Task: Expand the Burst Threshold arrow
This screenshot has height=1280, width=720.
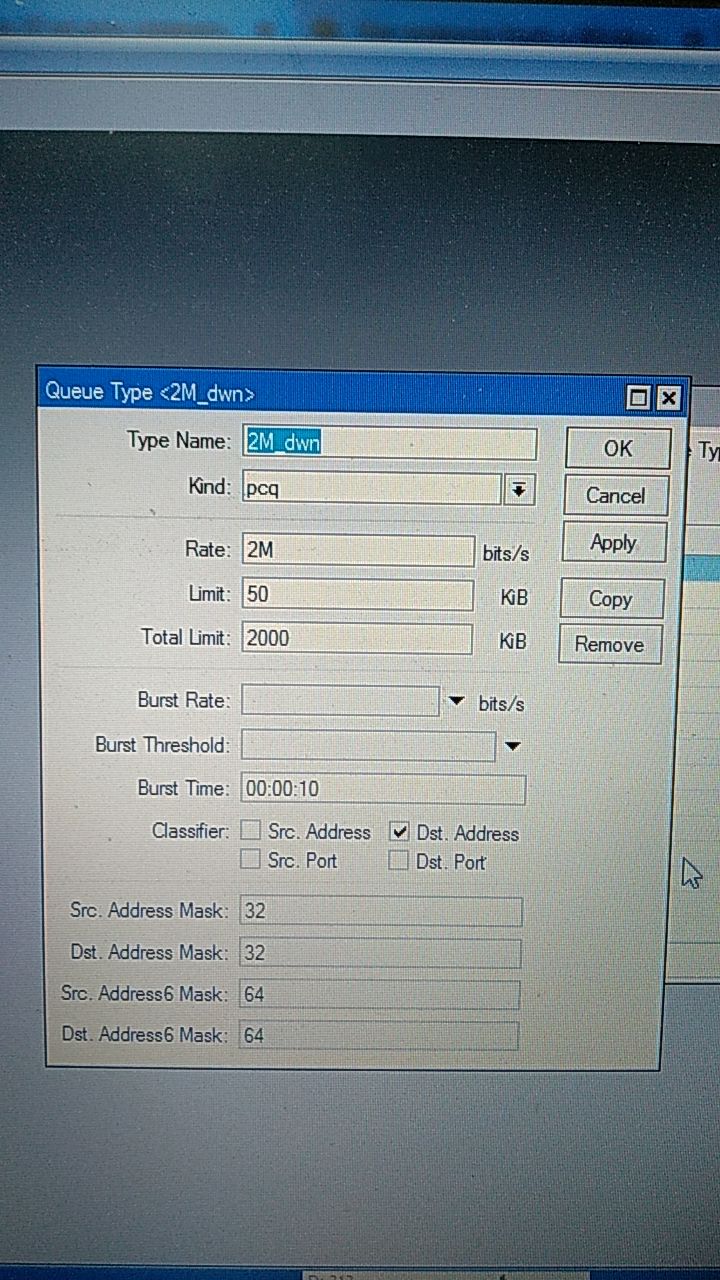Action: pos(513,746)
